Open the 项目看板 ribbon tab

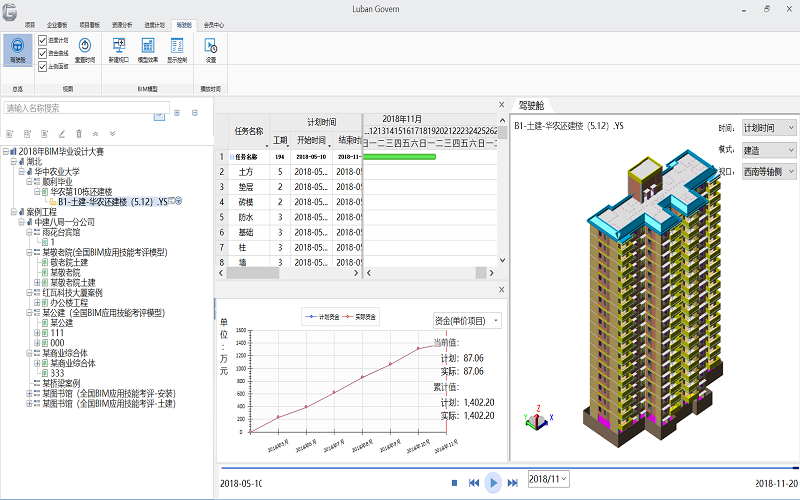pos(90,25)
